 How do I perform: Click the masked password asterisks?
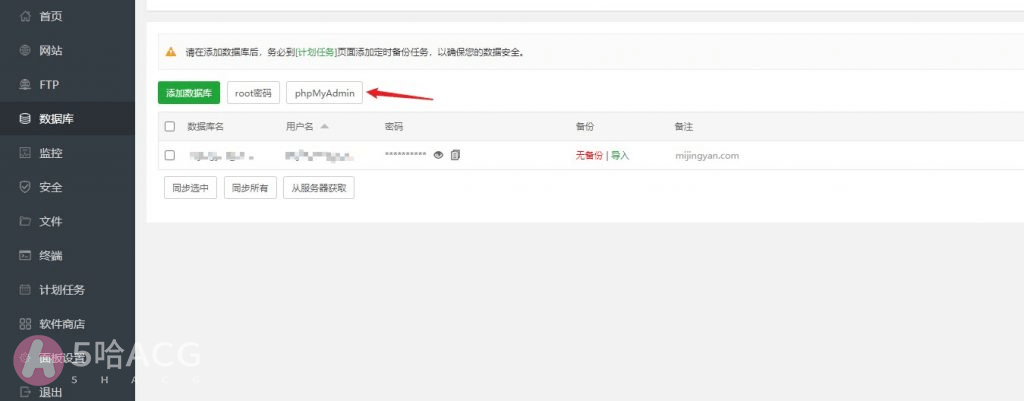coord(406,155)
